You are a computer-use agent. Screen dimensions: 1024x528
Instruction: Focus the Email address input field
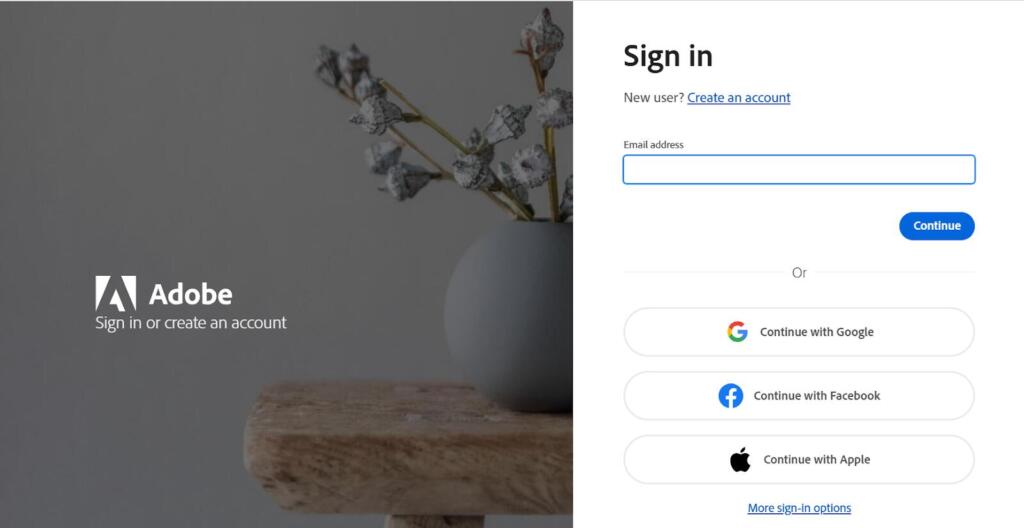(799, 169)
